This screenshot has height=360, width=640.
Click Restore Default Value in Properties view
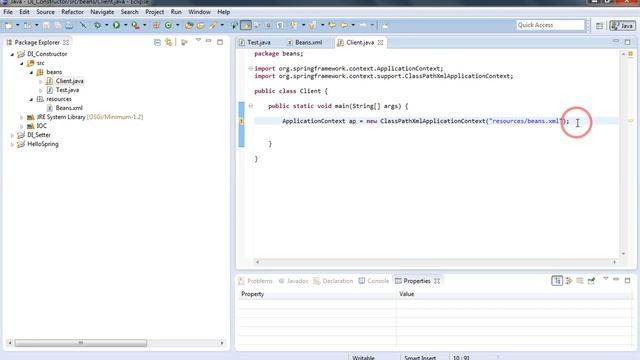[x=580, y=281]
